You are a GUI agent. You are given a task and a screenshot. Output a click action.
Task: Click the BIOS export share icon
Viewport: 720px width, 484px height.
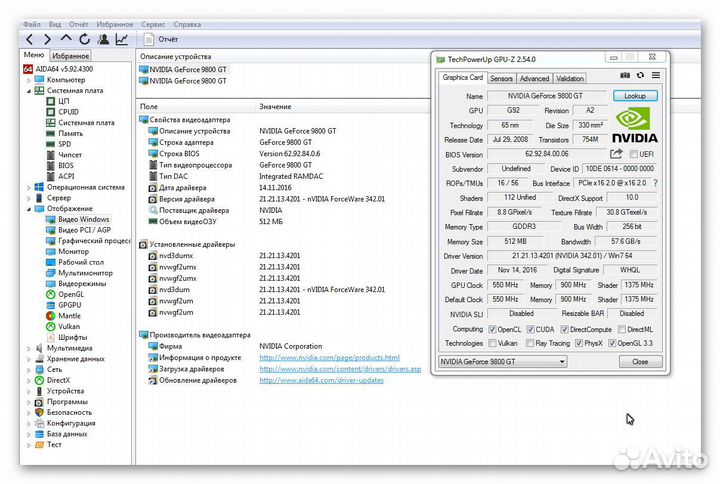pos(616,154)
